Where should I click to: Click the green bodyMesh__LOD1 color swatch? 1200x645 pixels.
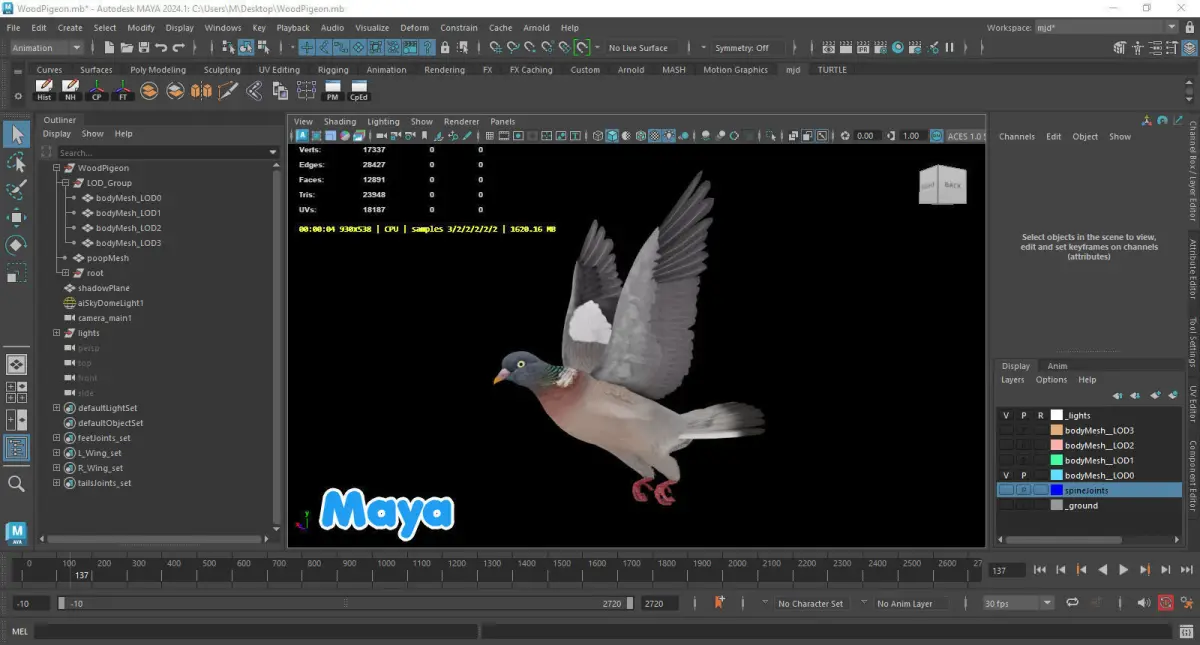[x=1056, y=460]
